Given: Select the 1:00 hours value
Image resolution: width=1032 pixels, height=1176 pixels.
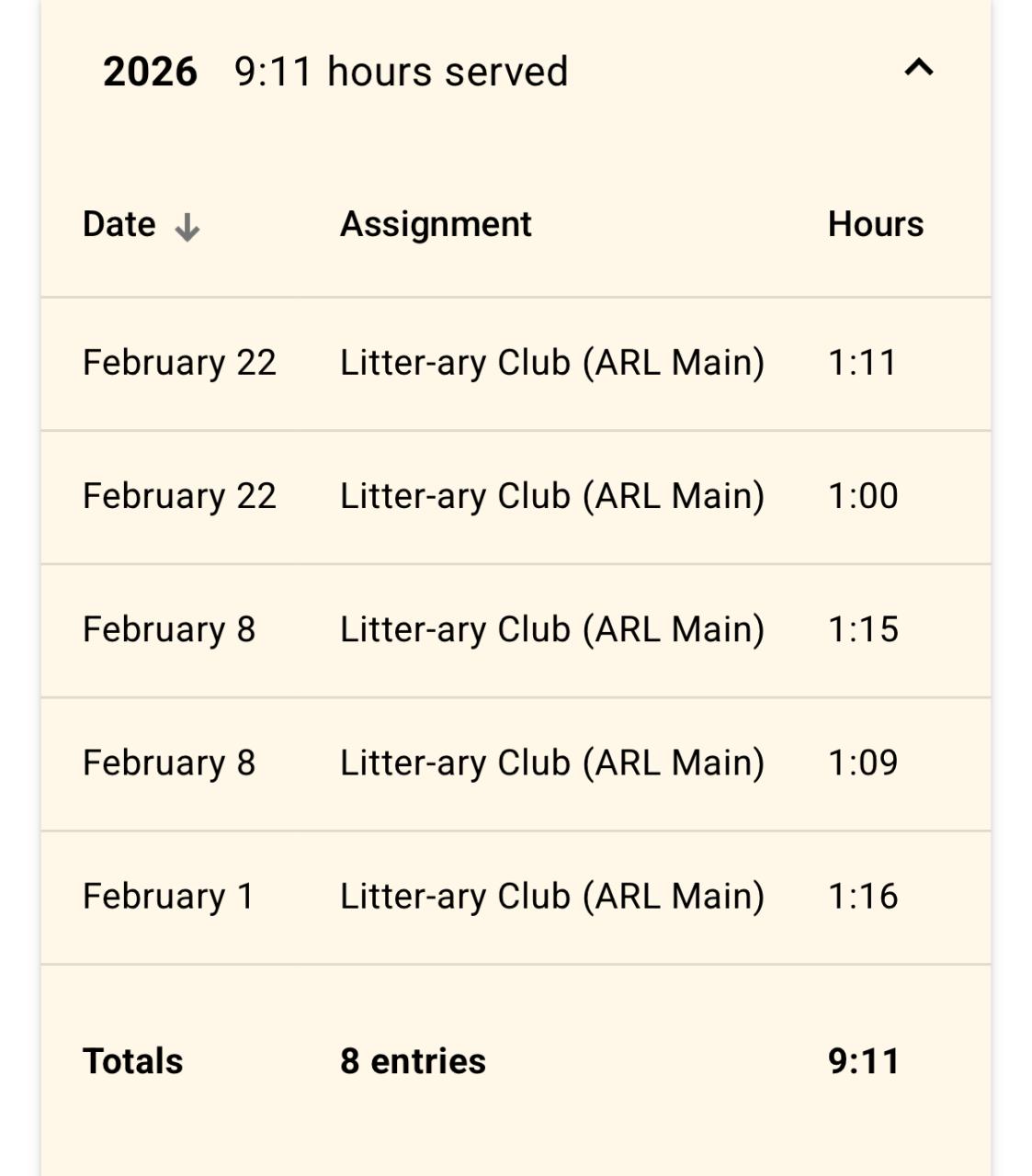Looking at the screenshot, I should (863, 496).
